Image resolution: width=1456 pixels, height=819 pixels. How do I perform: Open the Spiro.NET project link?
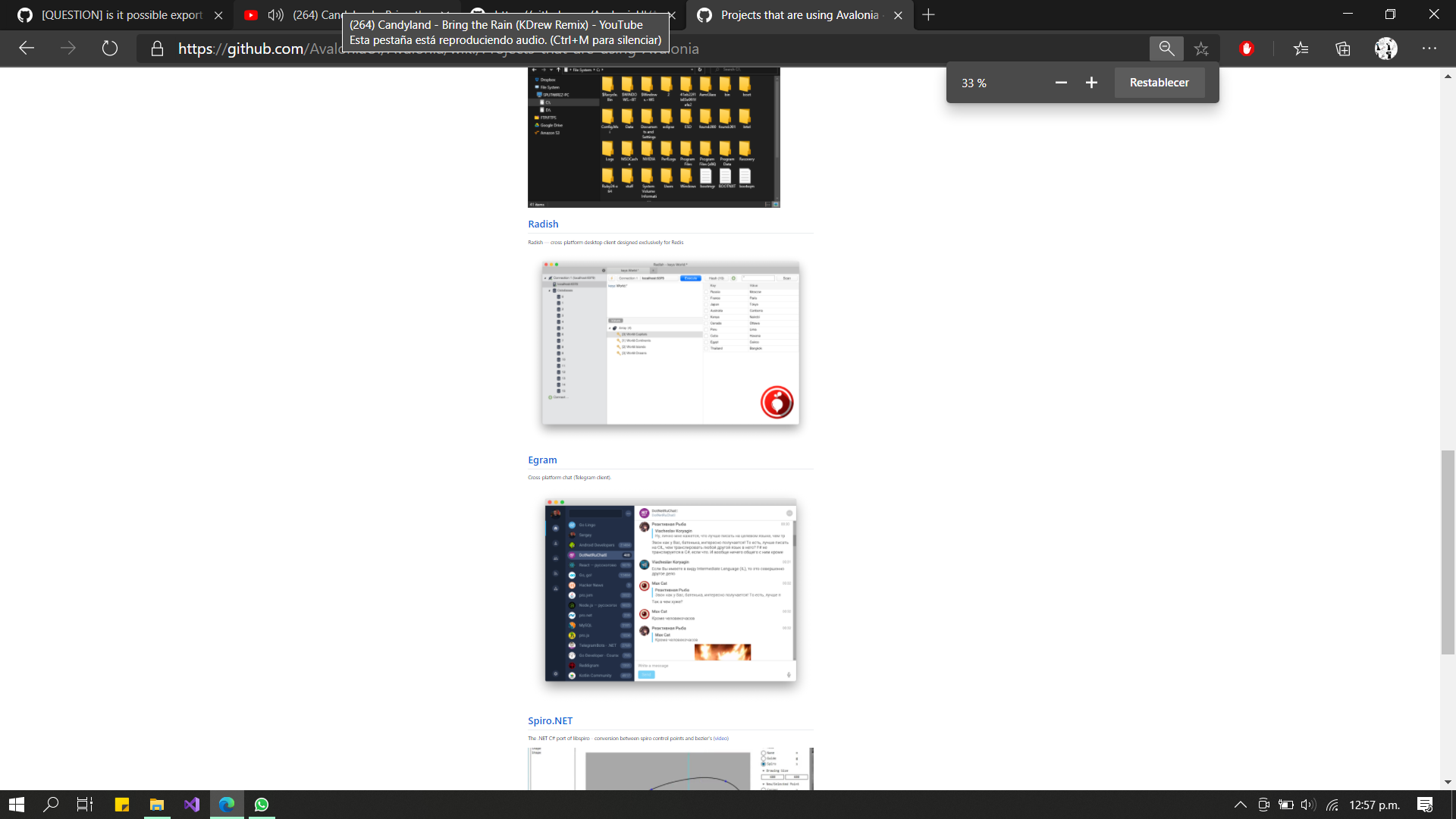tap(550, 720)
